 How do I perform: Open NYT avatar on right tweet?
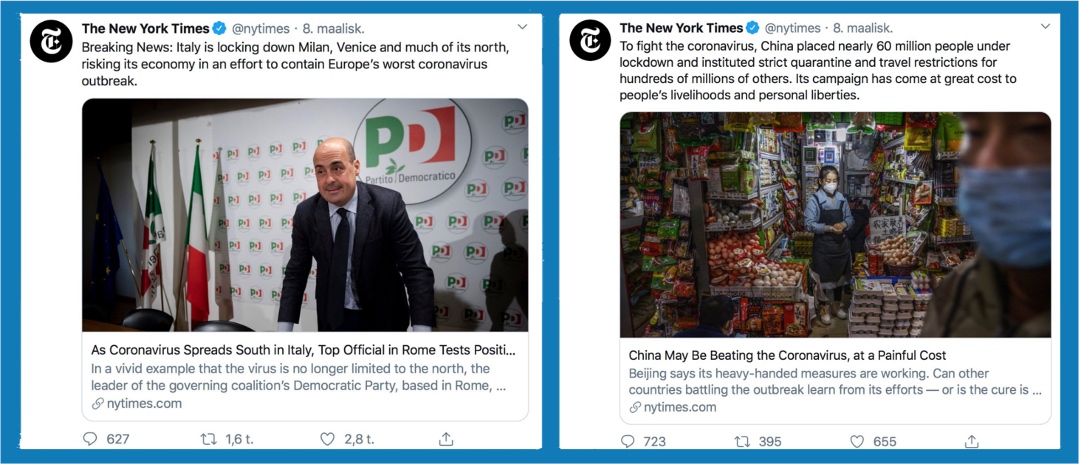coord(589,40)
